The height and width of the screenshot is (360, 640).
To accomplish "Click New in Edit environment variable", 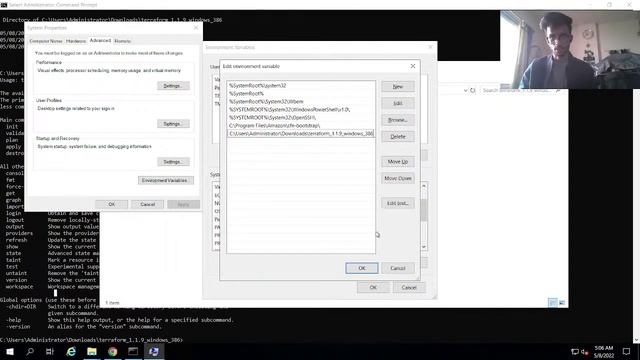I will point(398,87).
